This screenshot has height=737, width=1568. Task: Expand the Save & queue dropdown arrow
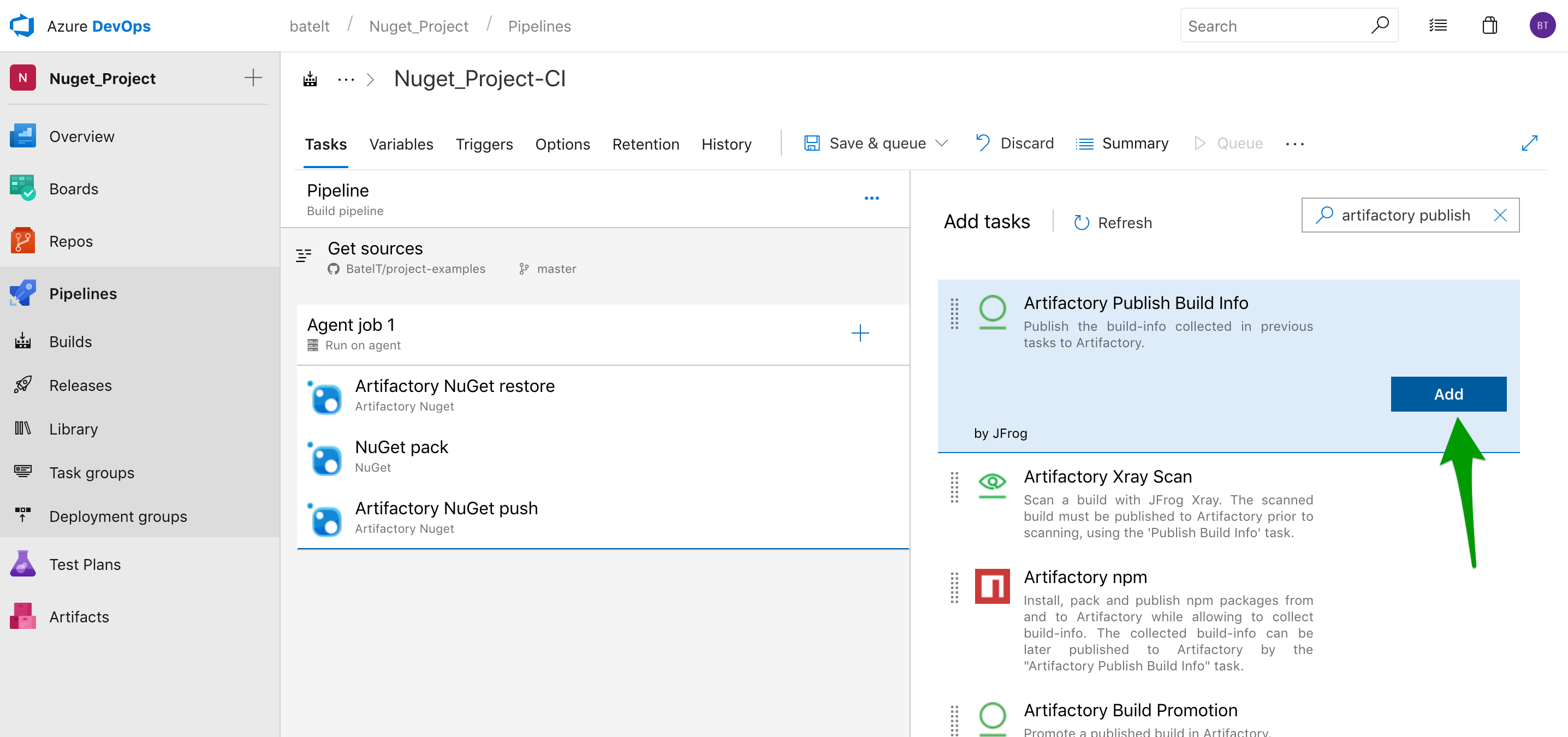(942, 144)
